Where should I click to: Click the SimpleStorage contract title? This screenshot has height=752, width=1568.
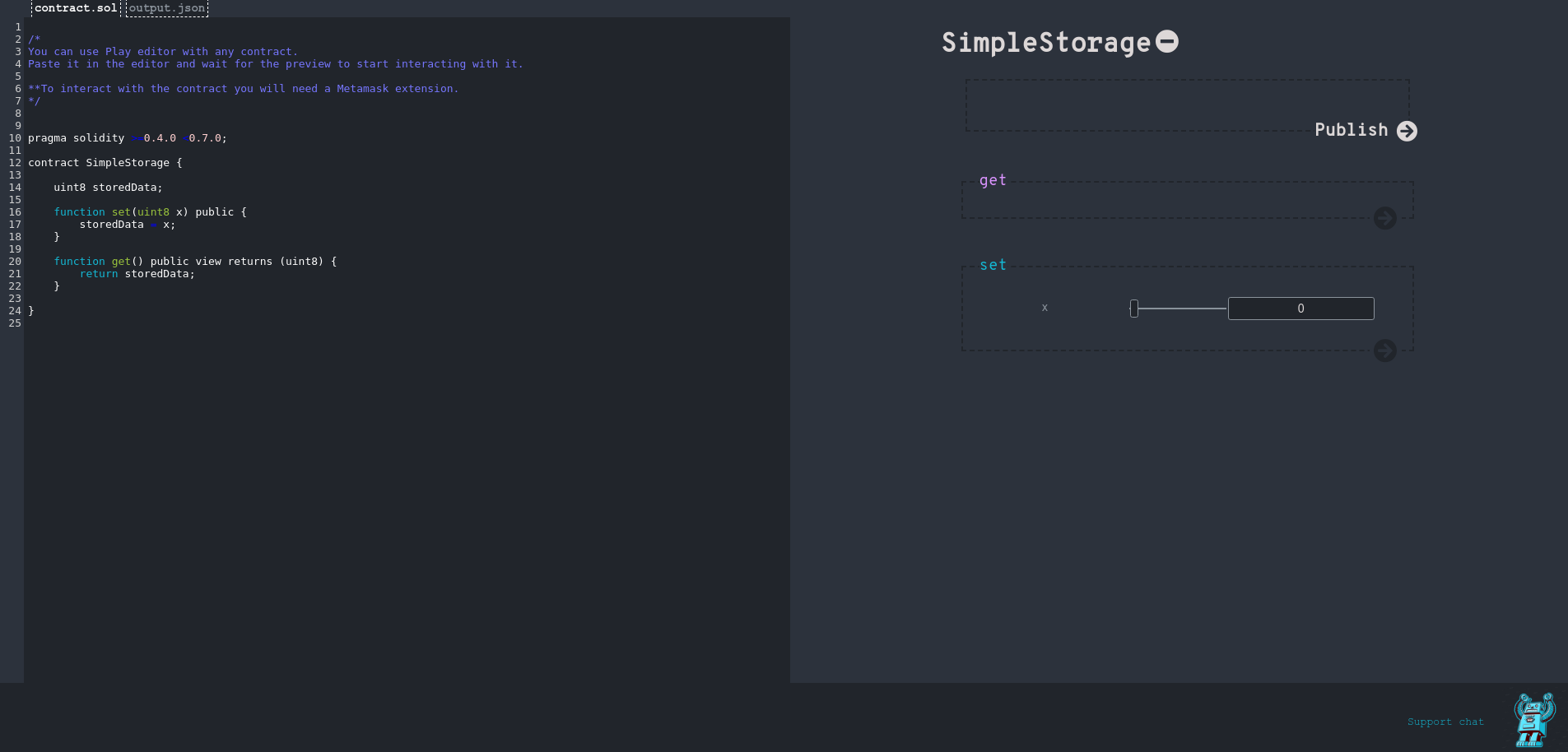coord(1045,43)
